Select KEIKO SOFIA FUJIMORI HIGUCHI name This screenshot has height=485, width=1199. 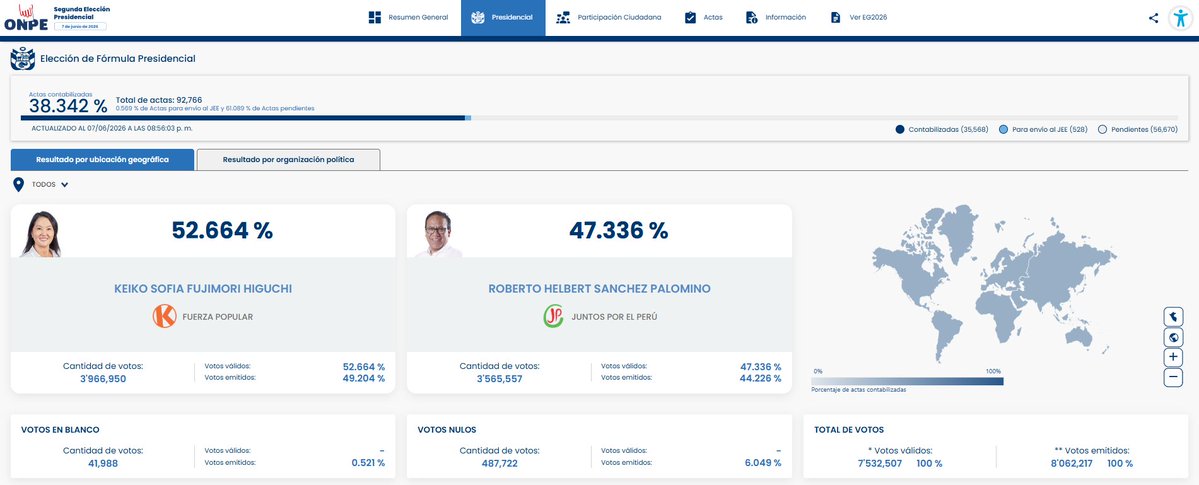click(x=203, y=289)
